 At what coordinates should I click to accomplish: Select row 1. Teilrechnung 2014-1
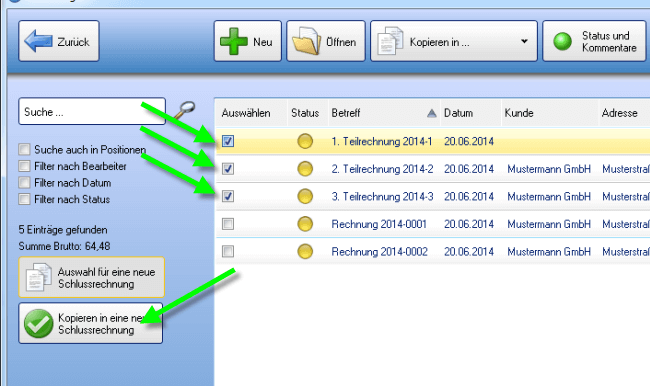[x=433, y=141]
